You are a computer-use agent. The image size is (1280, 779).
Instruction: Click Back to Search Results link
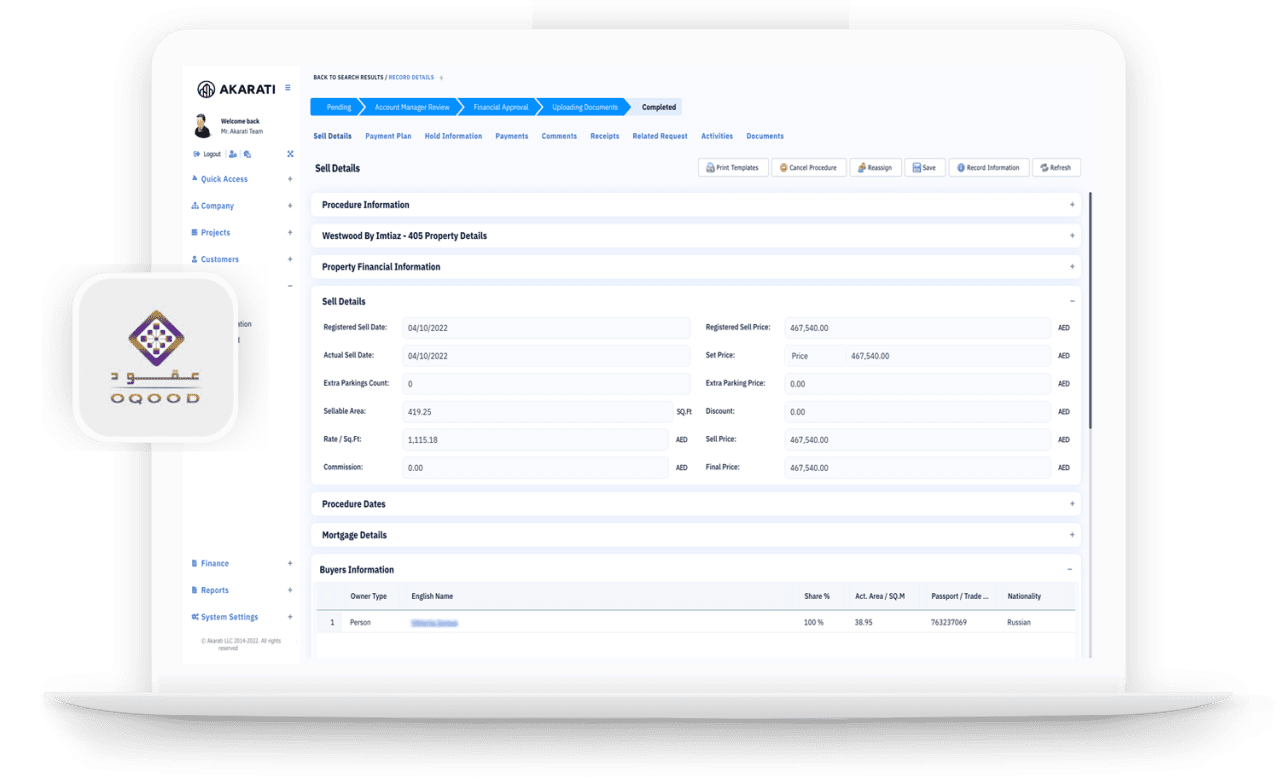348,77
